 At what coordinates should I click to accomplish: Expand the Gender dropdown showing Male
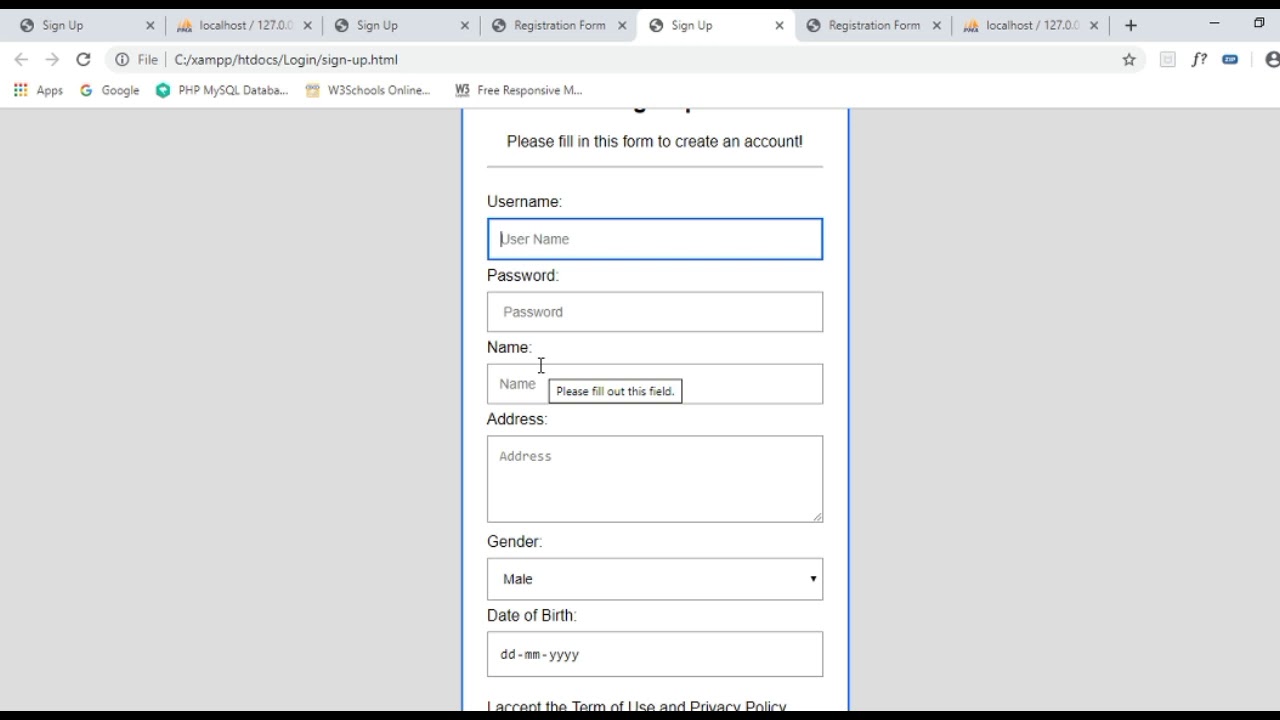[654, 579]
